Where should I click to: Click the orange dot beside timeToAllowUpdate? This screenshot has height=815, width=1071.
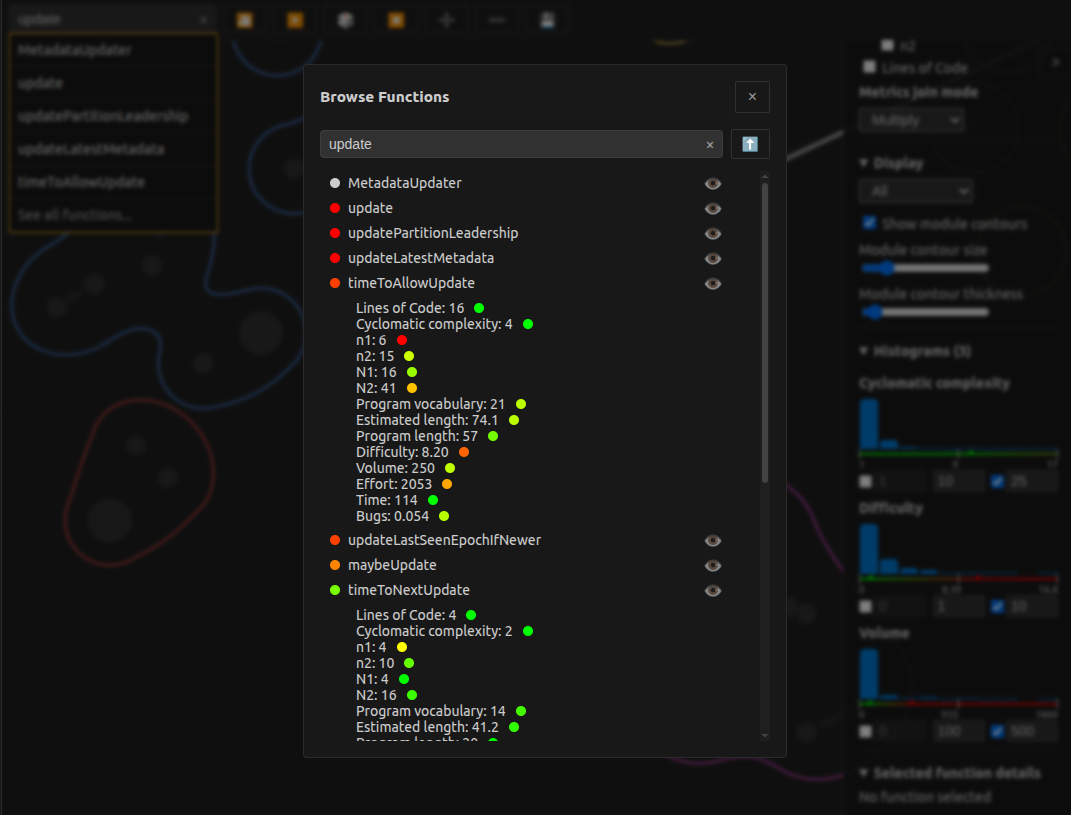point(335,284)
